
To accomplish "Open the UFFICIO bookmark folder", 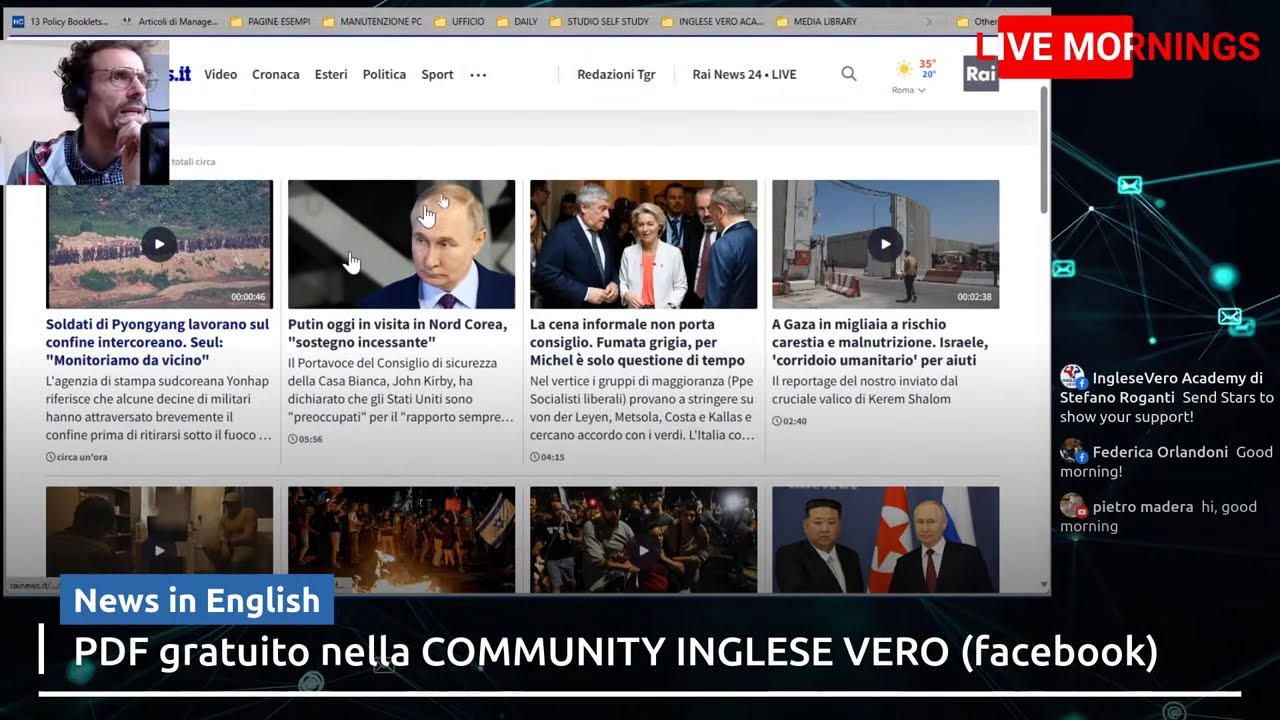I will (x=459, y=21).
